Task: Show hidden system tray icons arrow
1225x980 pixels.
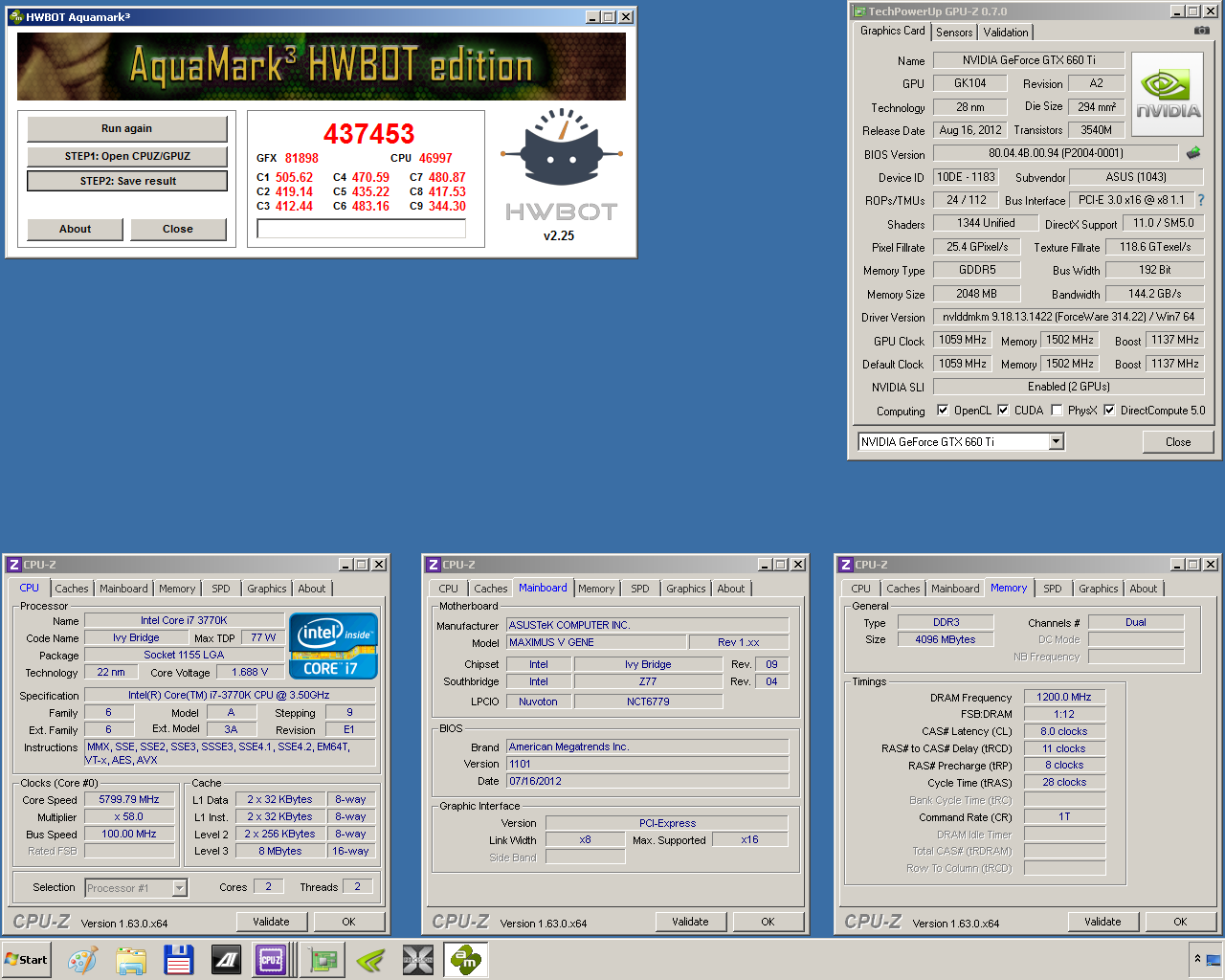Action: [1196, 959]
